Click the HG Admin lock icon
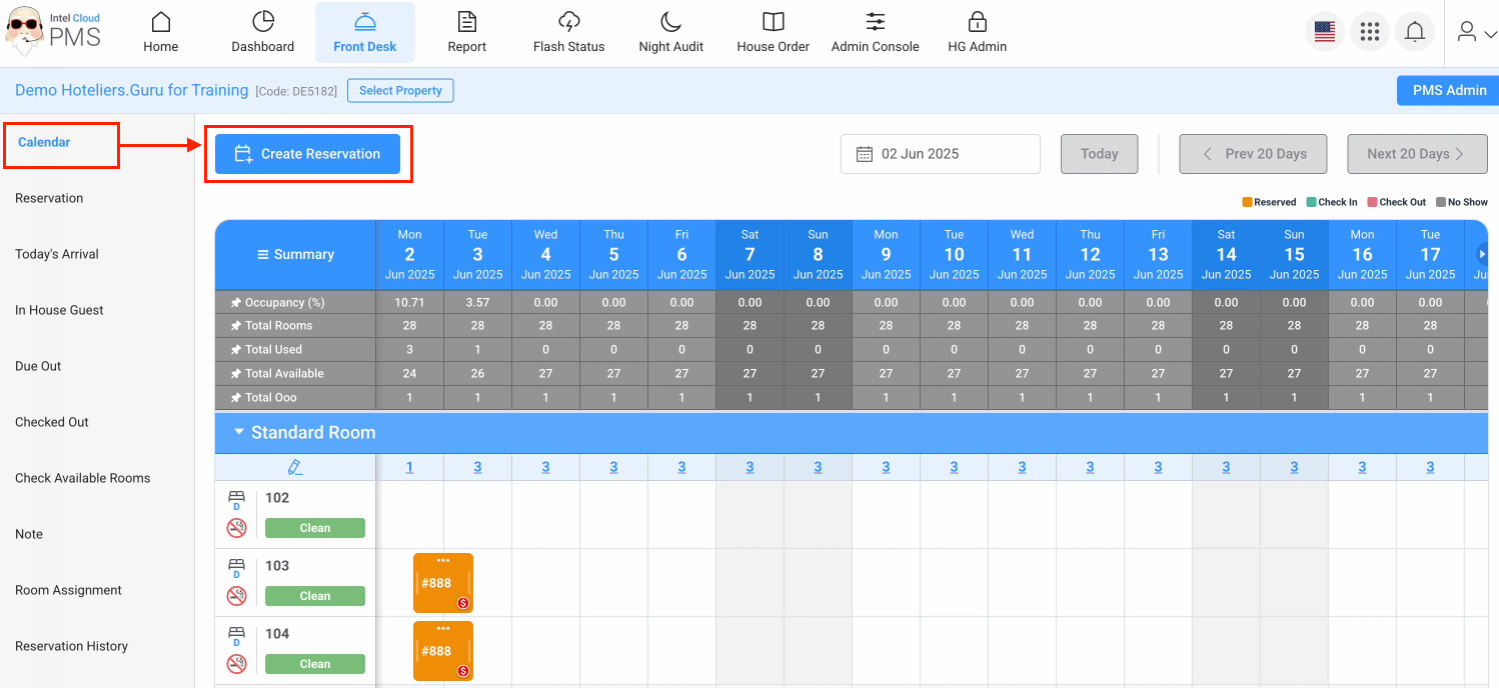 [977, 22]
